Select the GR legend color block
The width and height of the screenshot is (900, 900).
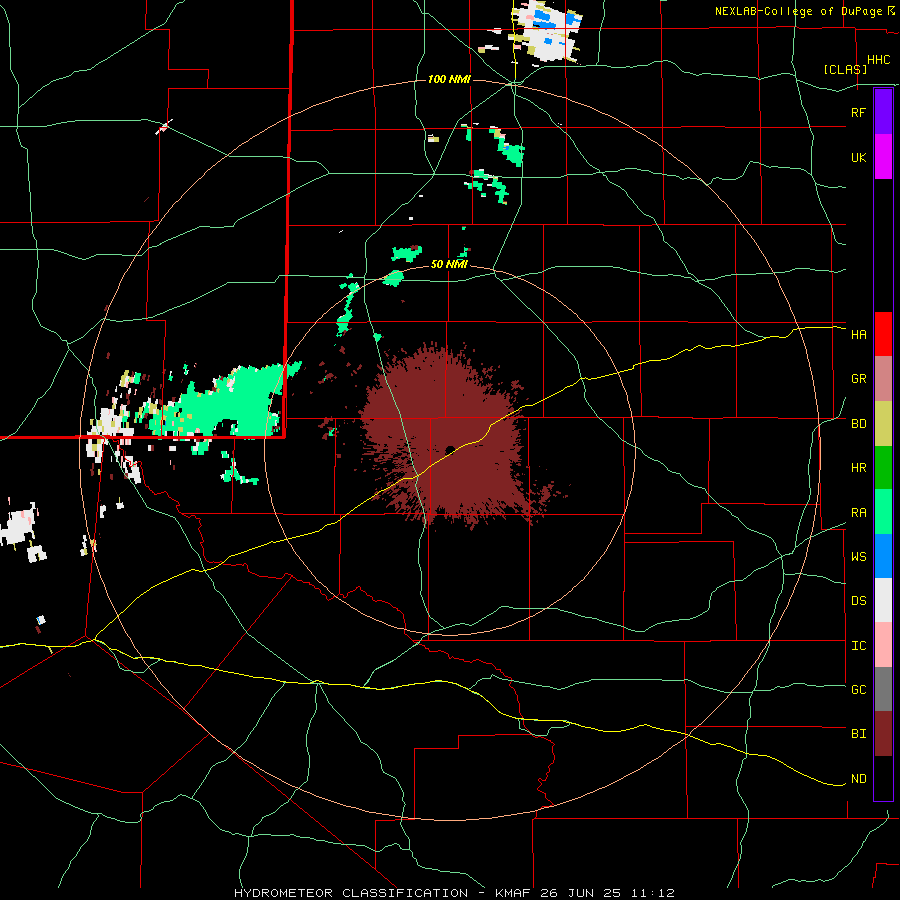tap(883, 379)
